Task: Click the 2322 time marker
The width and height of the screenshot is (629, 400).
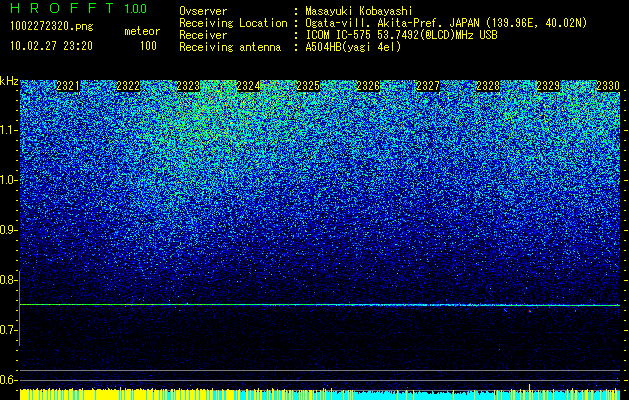Action: pos(128,86)
